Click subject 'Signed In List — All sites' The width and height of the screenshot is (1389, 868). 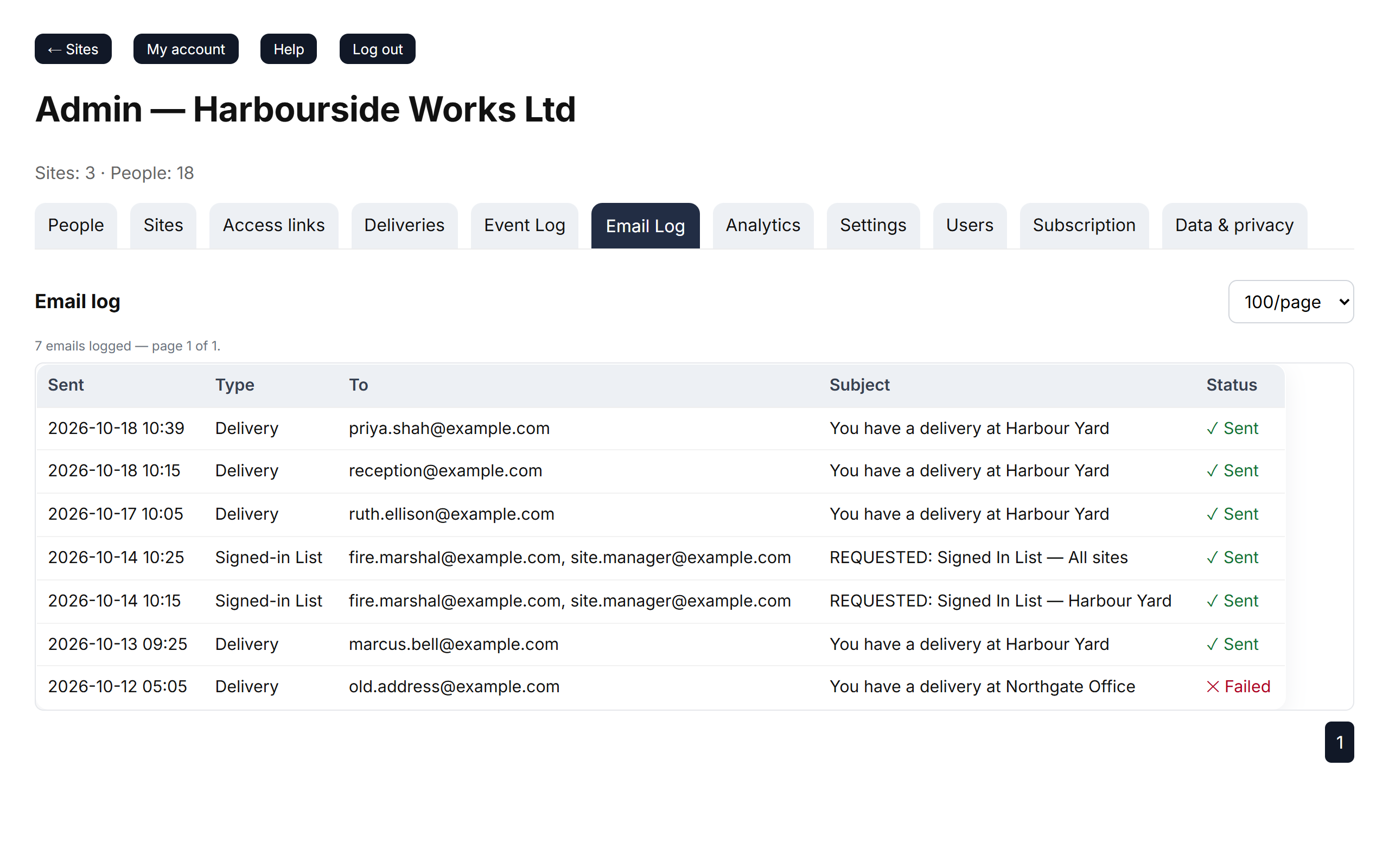(1032, 558)
